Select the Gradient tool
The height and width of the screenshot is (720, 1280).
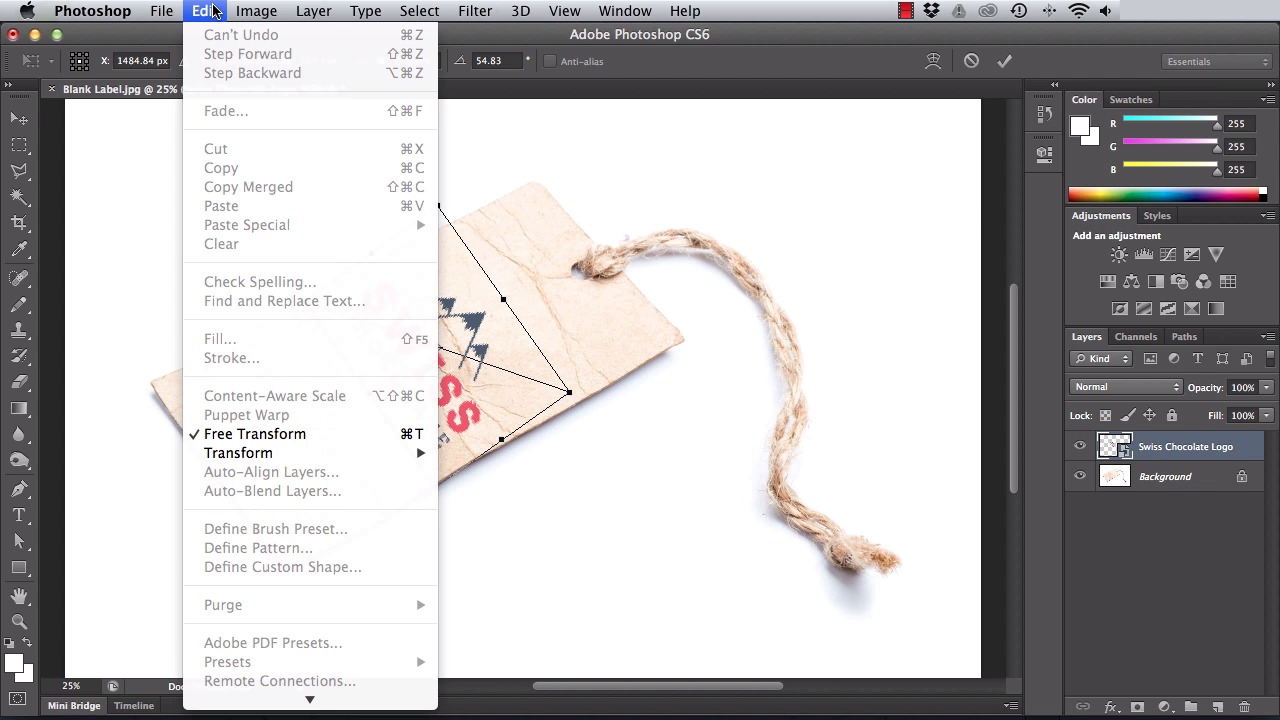click(x=19, y=408)
